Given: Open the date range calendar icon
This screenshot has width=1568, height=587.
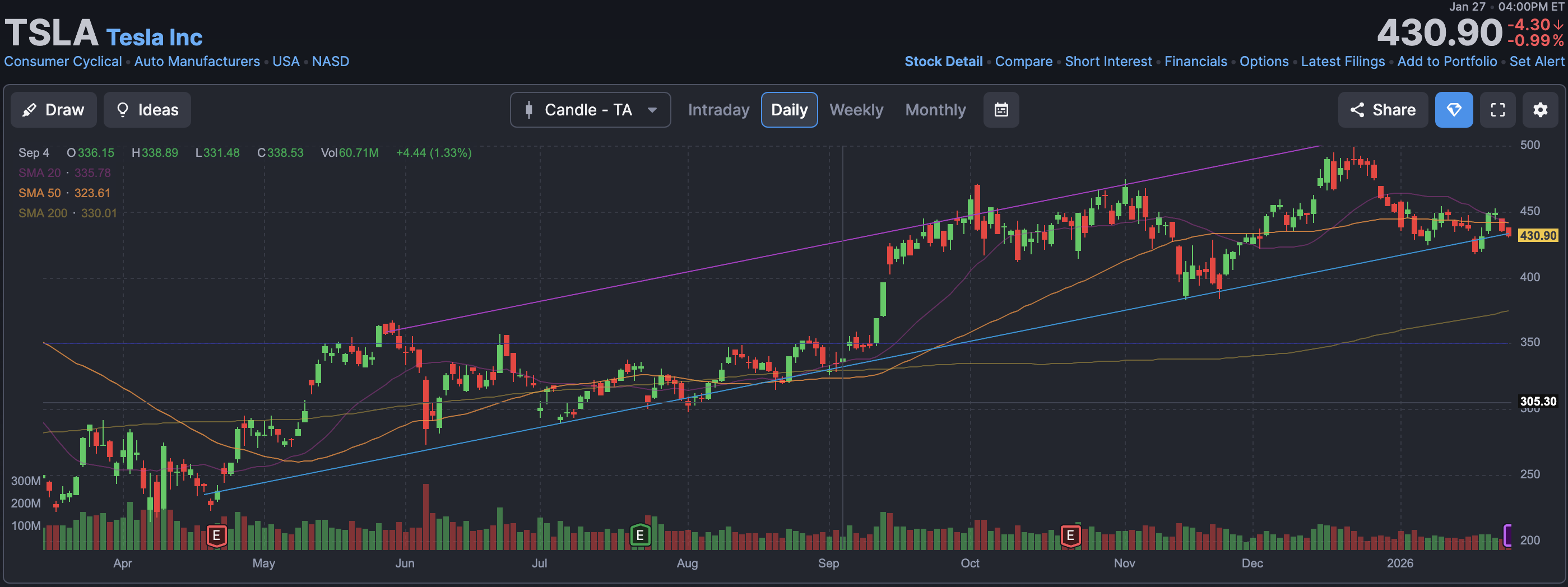Looking at the screenshot, I should (x=1001, y=110).
